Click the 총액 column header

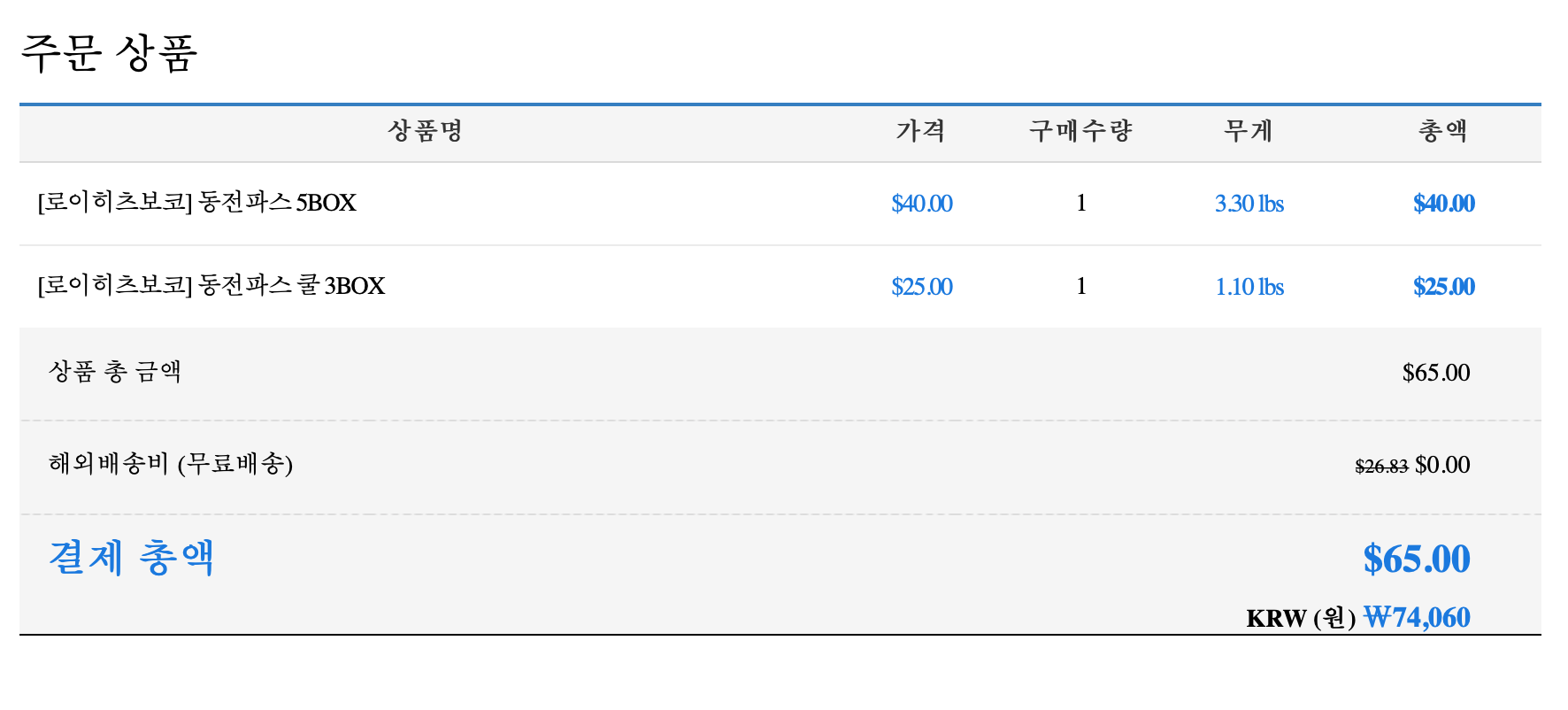(1443, 131)
